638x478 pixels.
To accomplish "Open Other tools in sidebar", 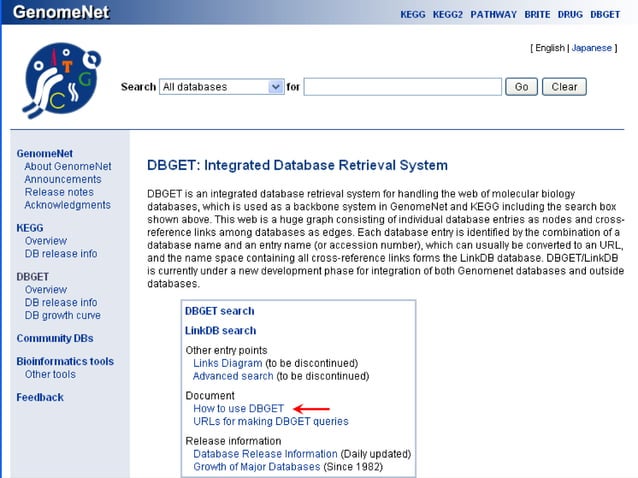I will (50, 374).
